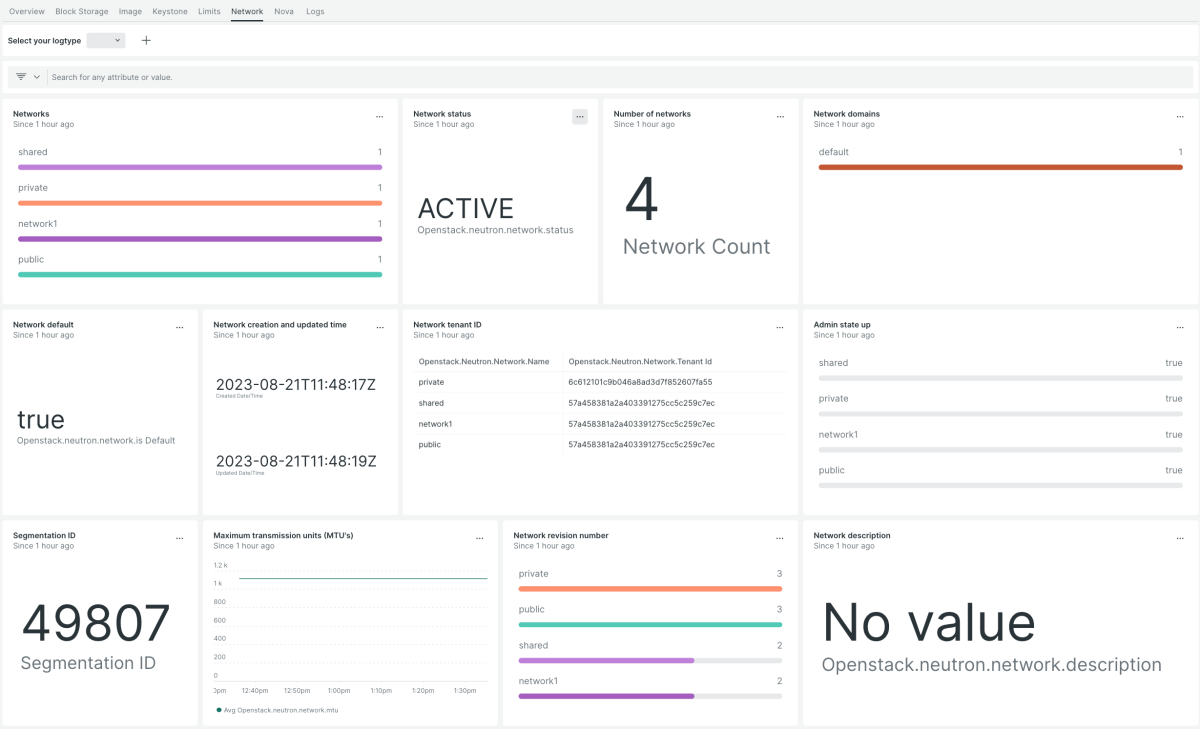Image resolution: width=1200 pixels, height=729 pixels.
Task: Expand the Select your logtype dropdown
Action: [x=106, y=41]
